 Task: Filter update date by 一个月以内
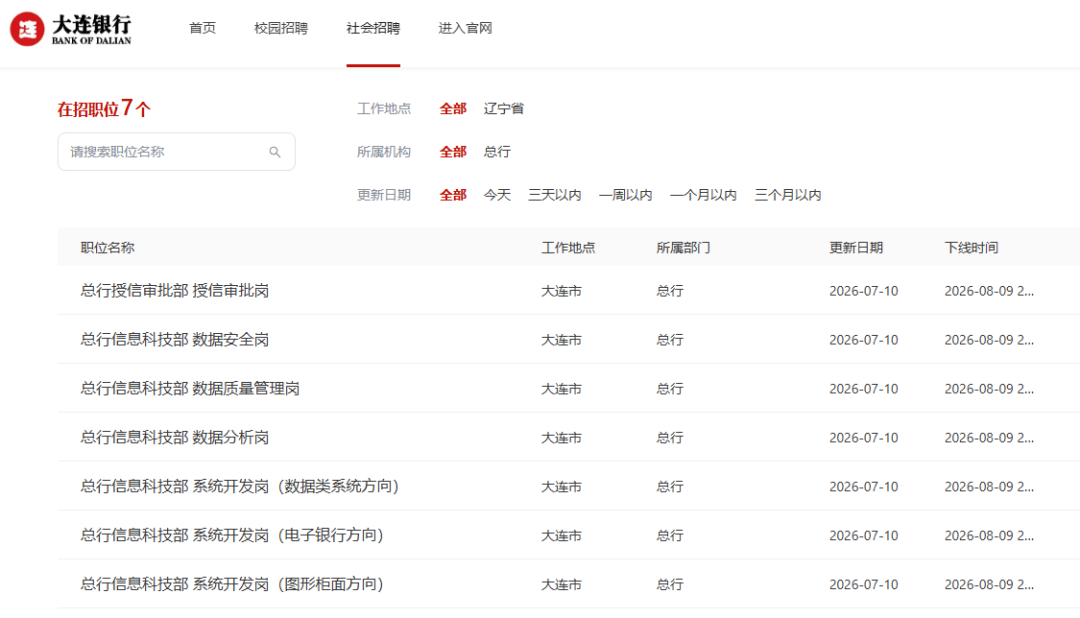(x=703, y=196)
